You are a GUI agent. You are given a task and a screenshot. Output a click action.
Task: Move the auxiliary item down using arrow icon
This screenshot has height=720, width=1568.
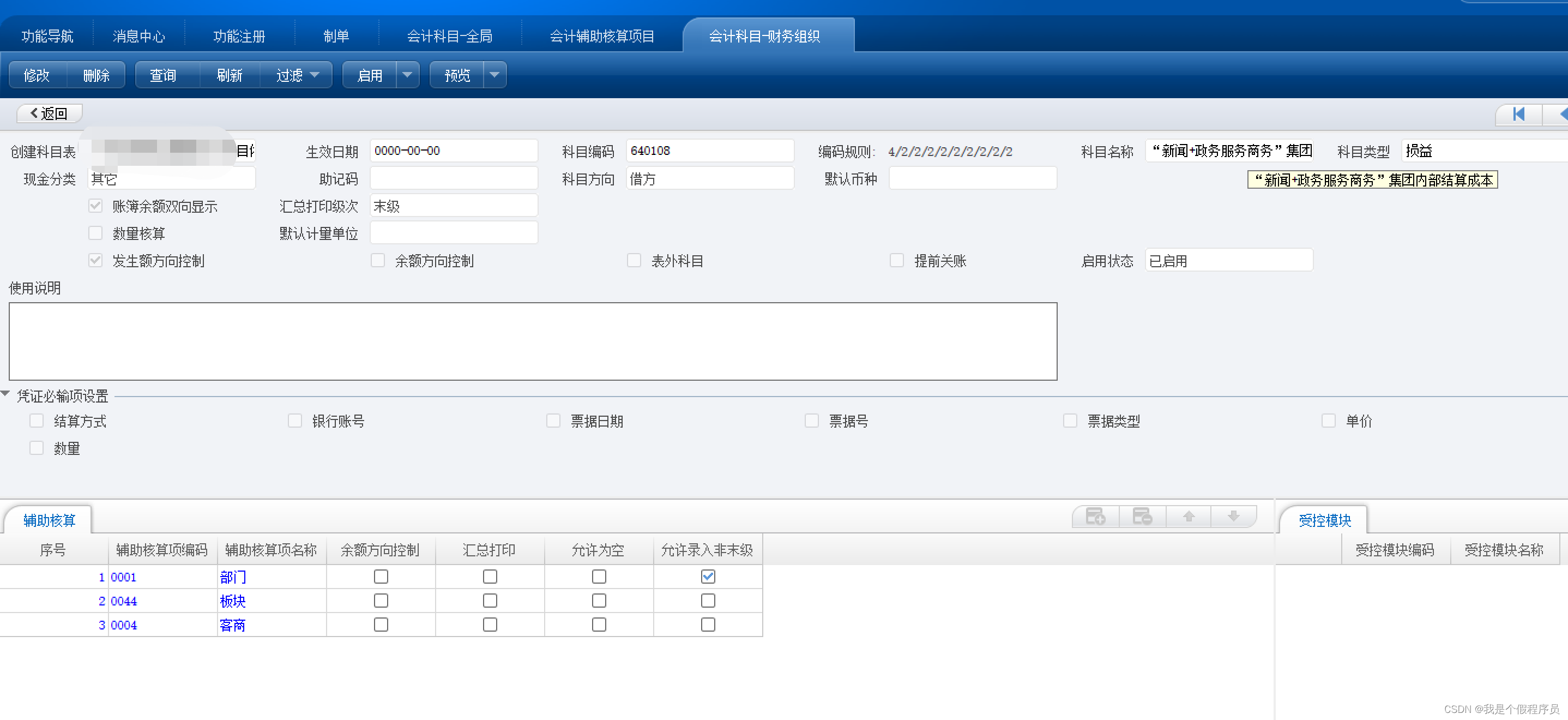[1233, 517]
